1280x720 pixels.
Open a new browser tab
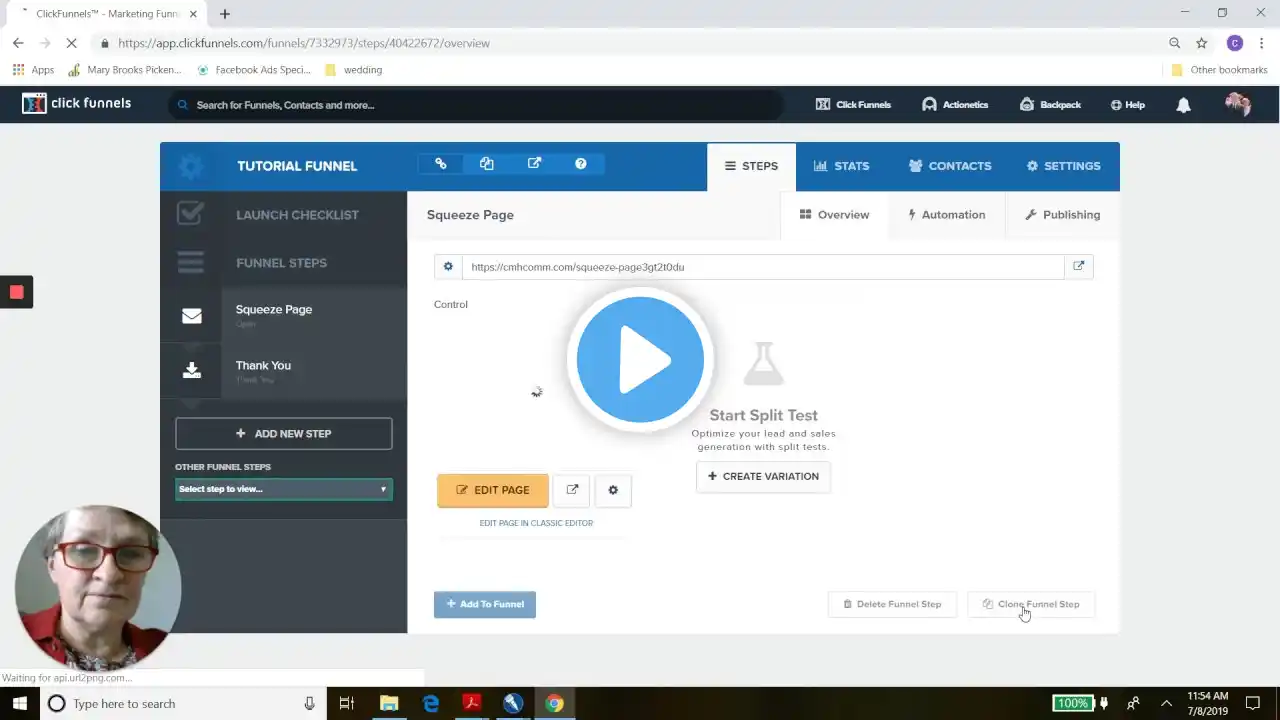(225, 14)
